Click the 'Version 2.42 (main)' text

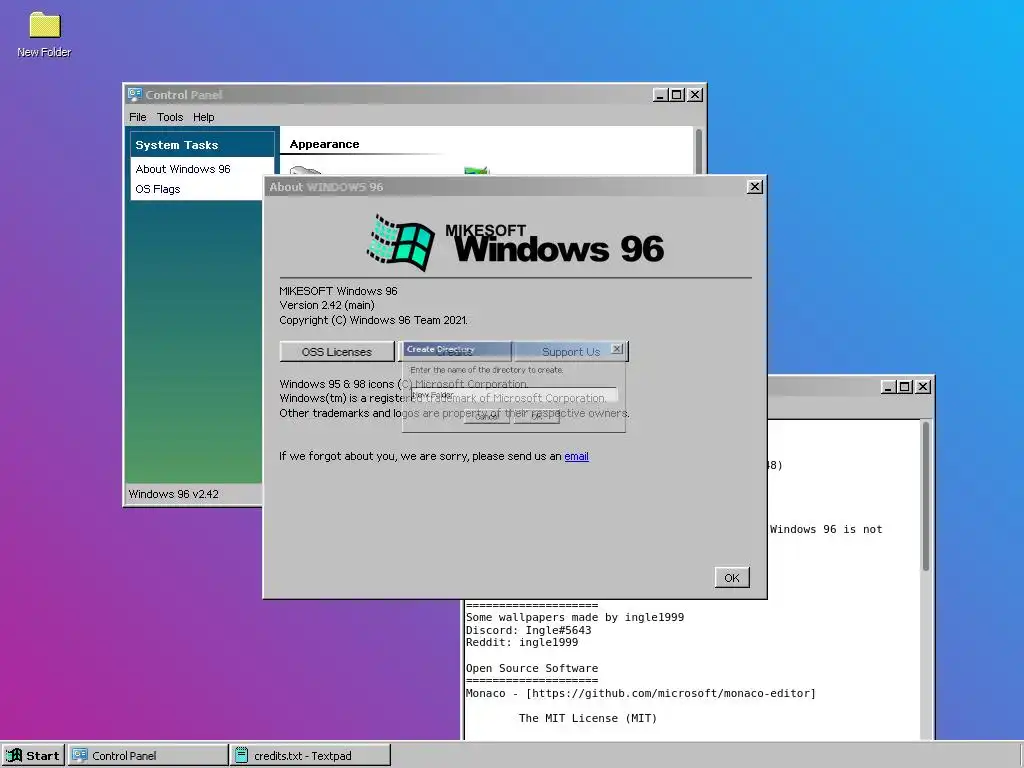[x=327, y=305]
